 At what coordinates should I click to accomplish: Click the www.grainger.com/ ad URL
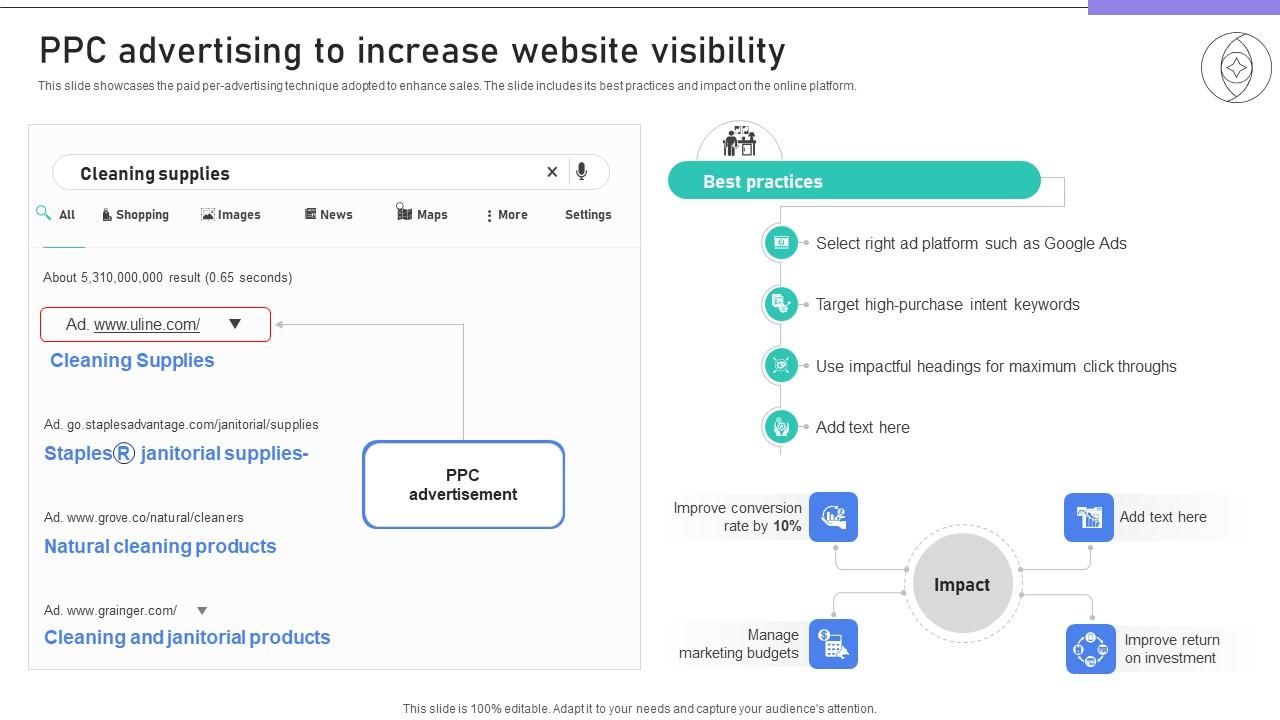pos(122,611)
